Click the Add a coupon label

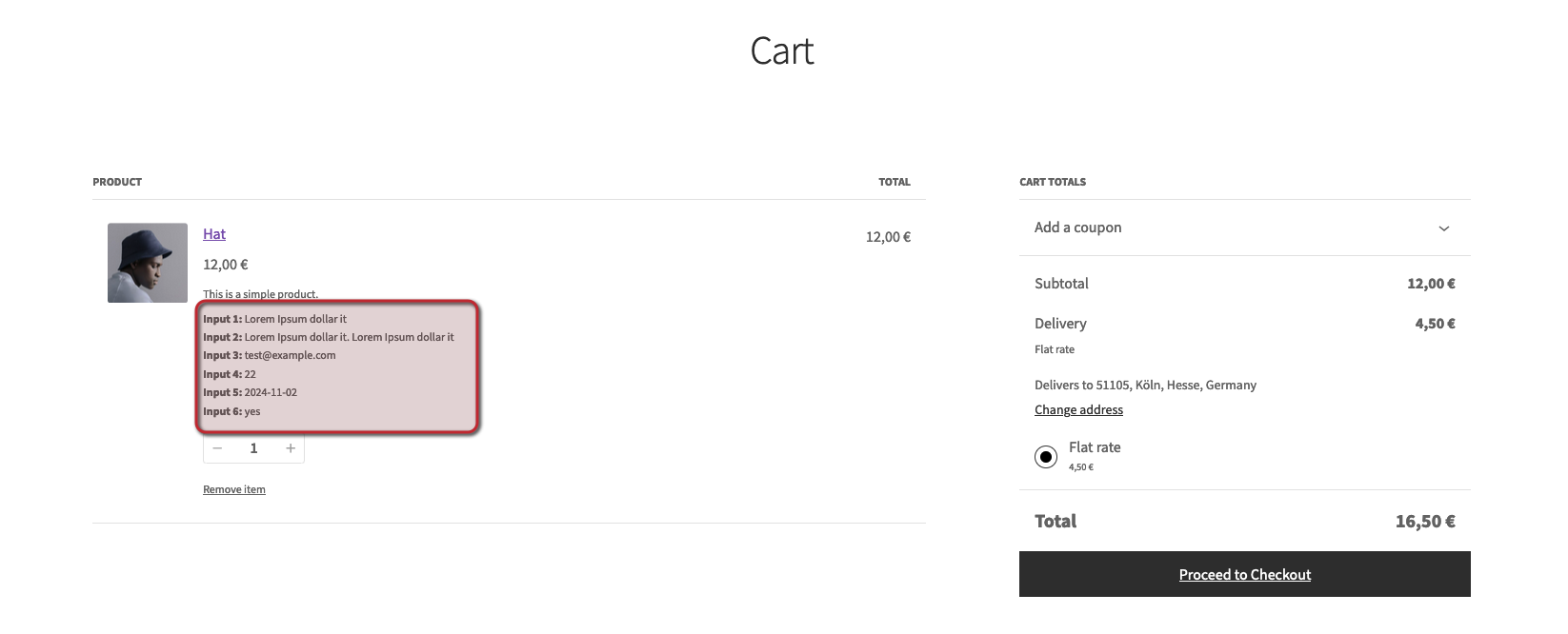1077,228
